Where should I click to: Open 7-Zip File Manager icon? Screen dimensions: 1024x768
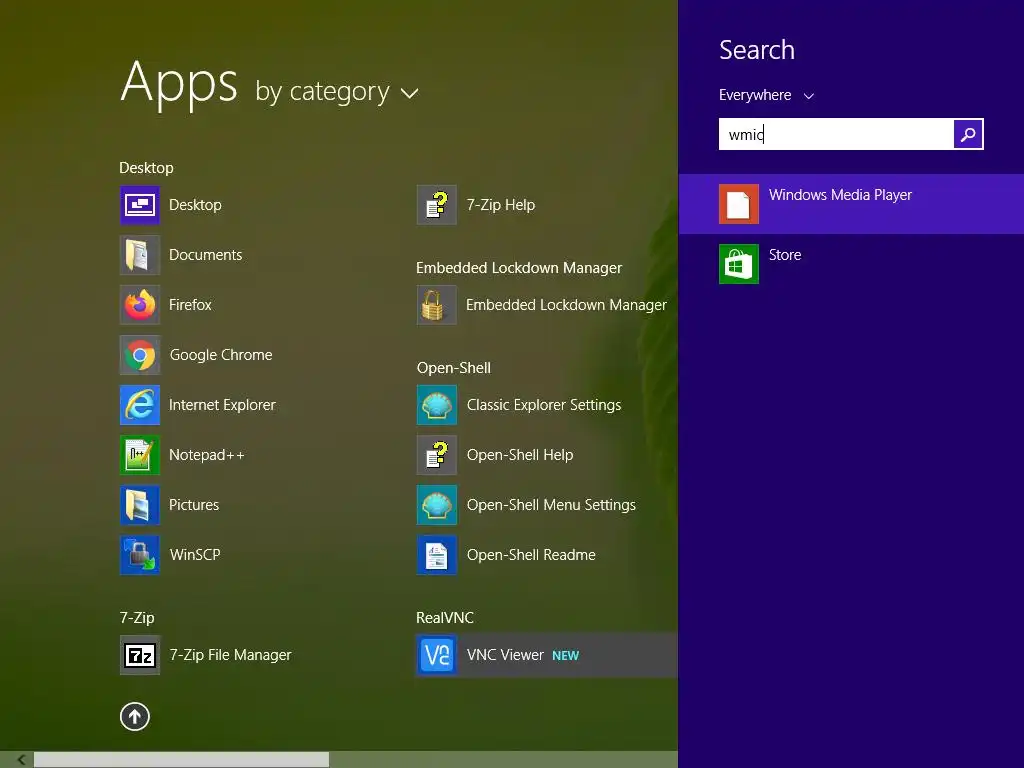pos(140,655)
